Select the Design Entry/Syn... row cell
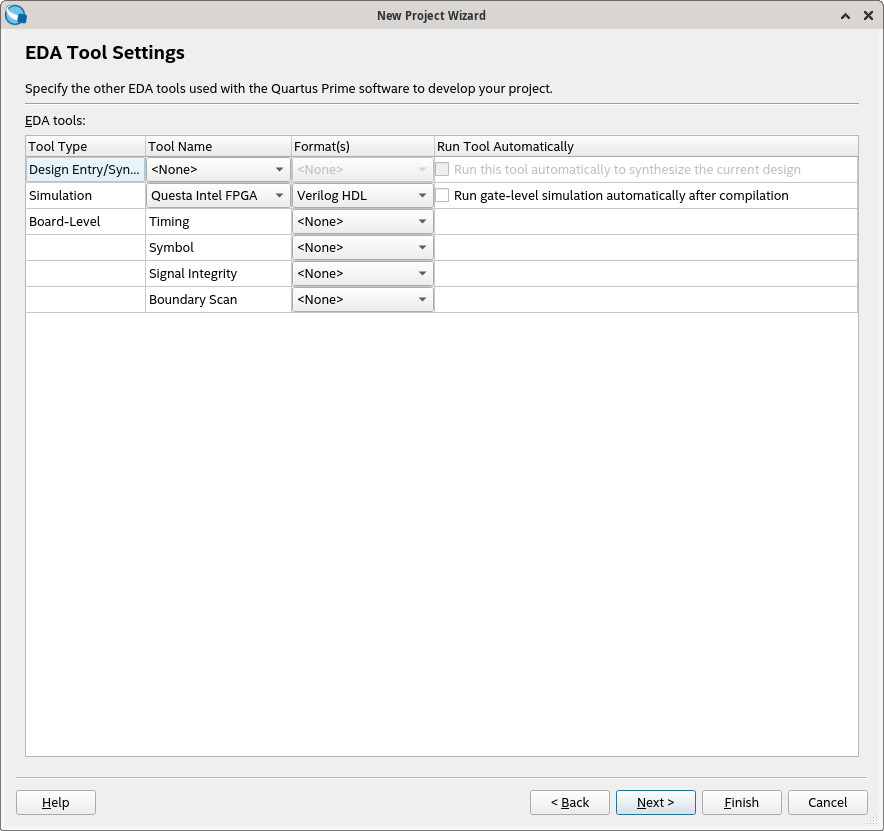Viewport: 884px width, 831px height. (x=85, y=169)
